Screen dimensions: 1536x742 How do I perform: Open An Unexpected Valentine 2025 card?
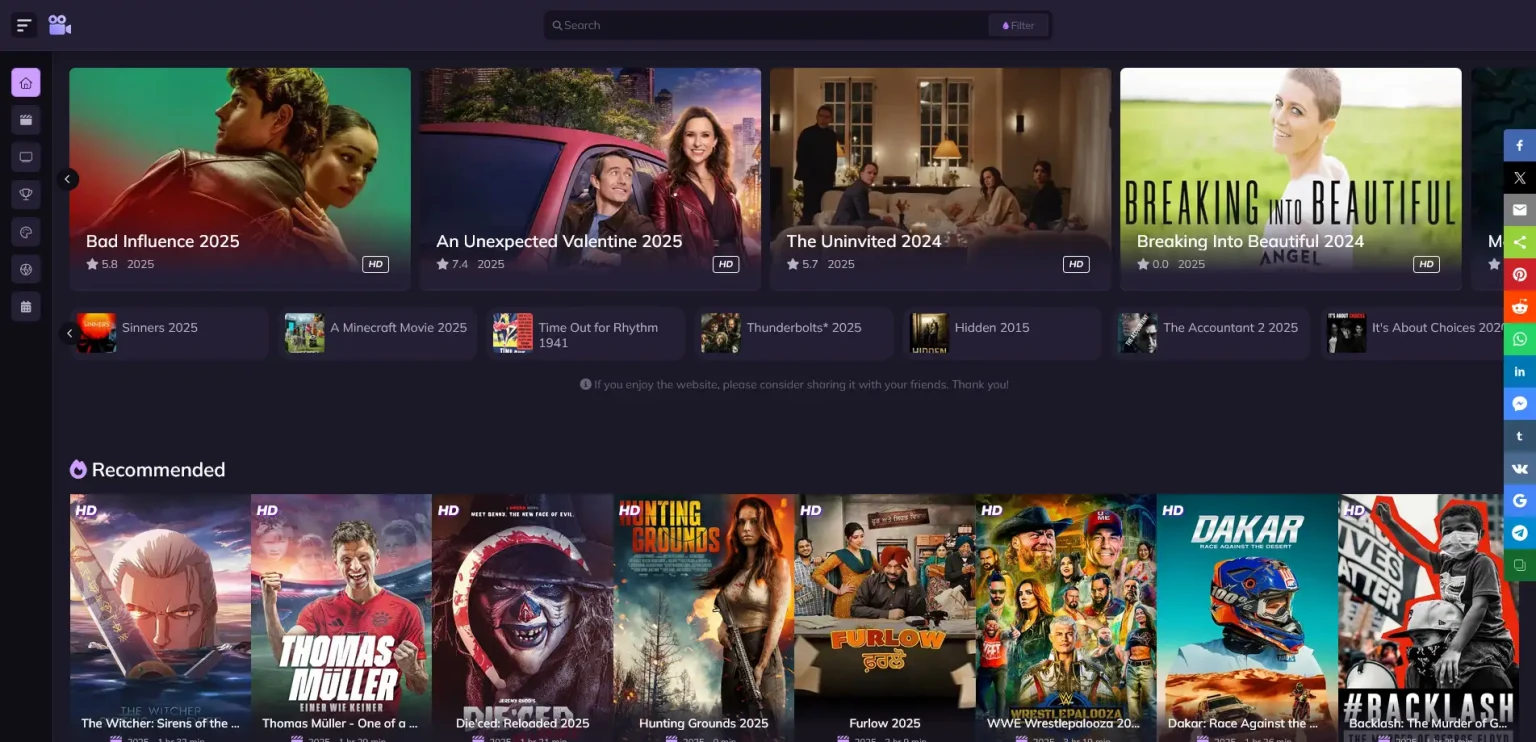(x=590, y=179)
